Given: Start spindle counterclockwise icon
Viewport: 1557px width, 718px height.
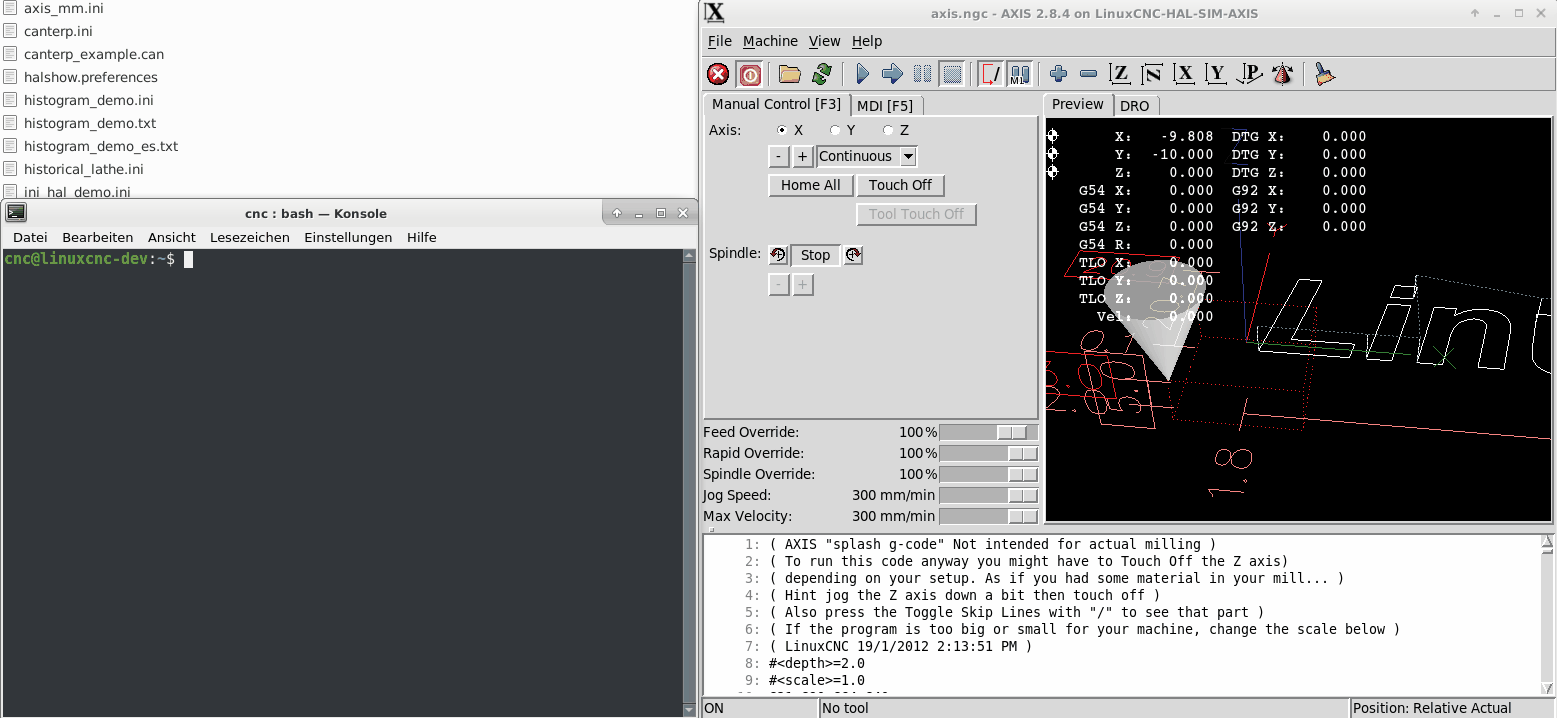Looking at the screenshot, I should click(x=778, y=255).
